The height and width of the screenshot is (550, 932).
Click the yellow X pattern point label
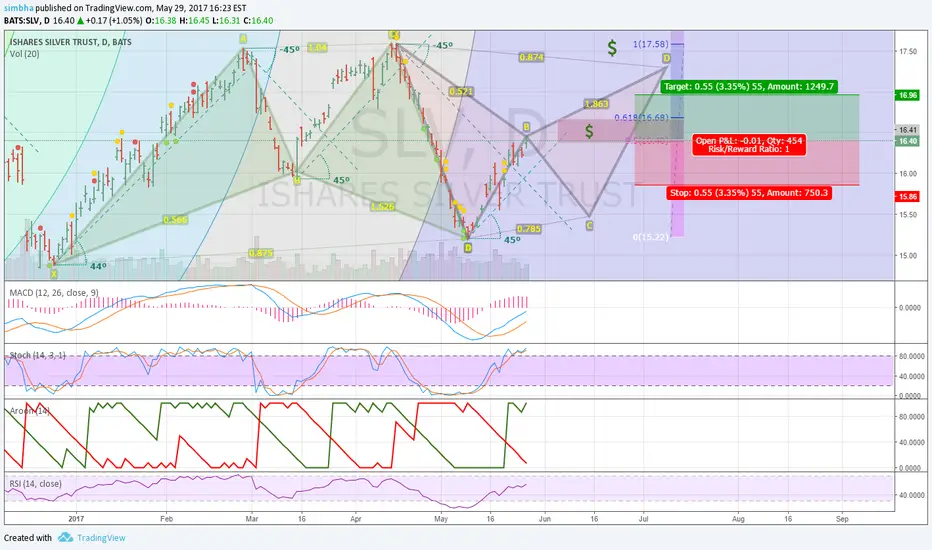(x=53, y=274)
